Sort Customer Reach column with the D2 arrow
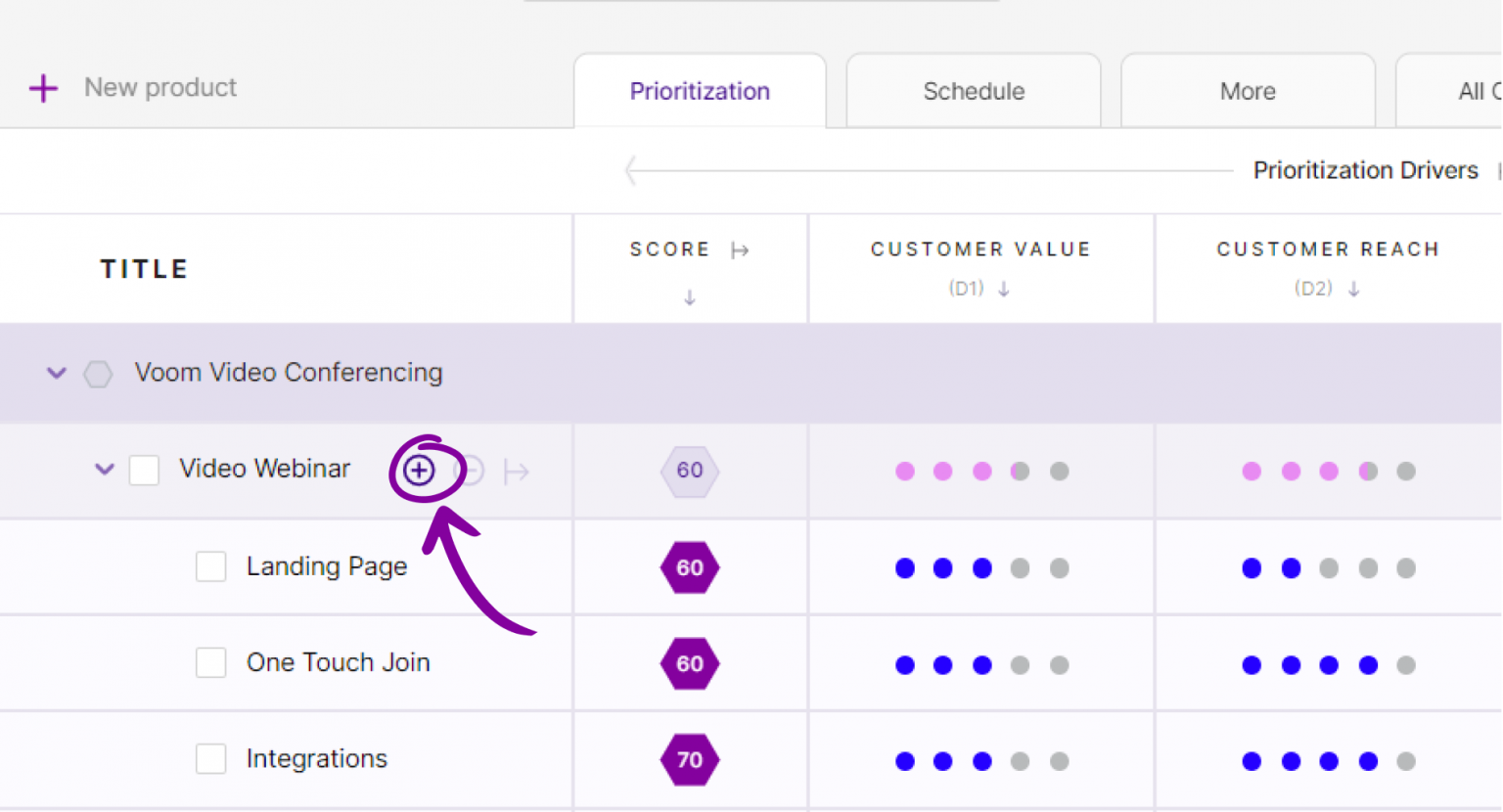 tap(1354, 289)
